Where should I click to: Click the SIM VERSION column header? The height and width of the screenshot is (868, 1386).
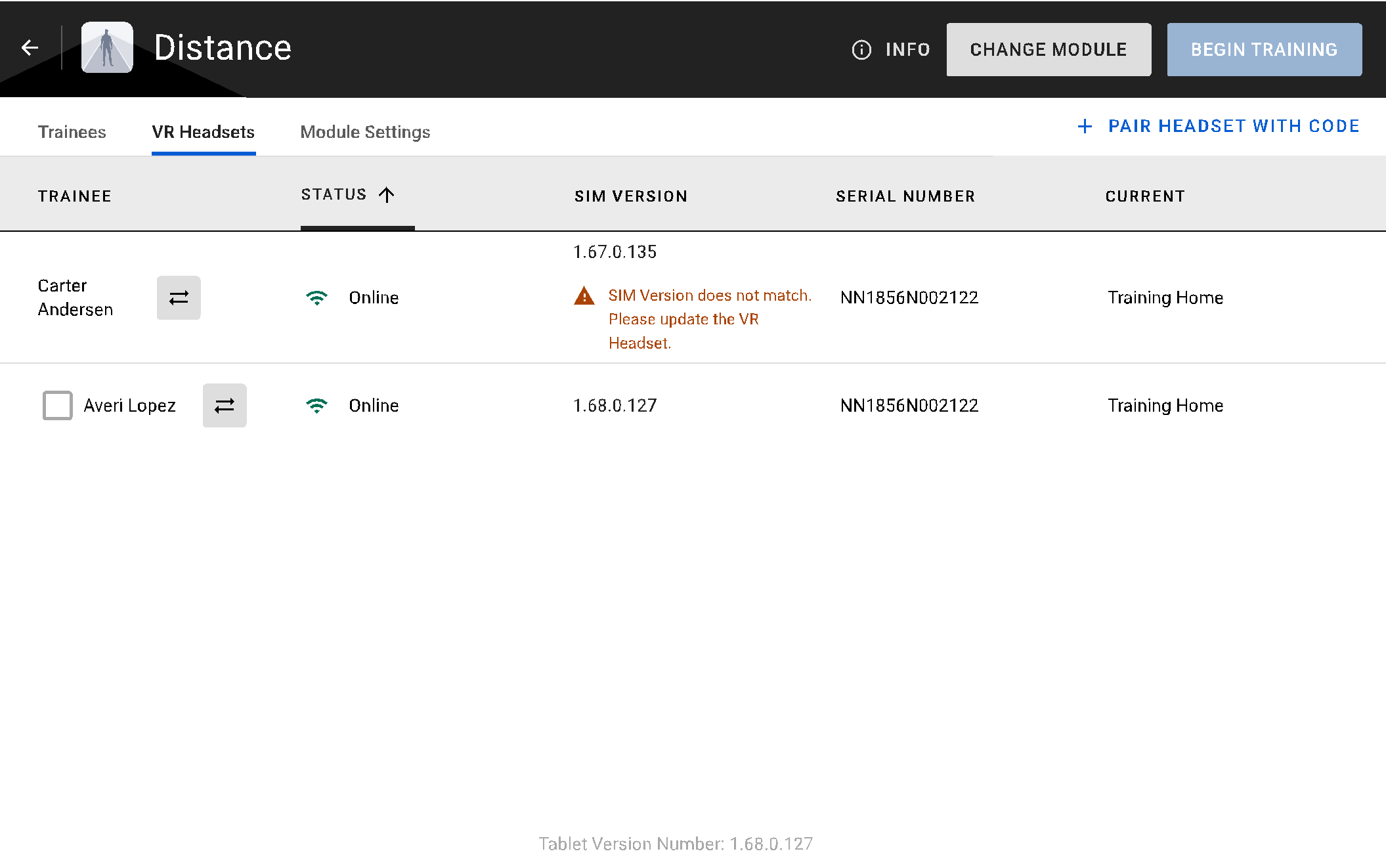pos(631,196)
